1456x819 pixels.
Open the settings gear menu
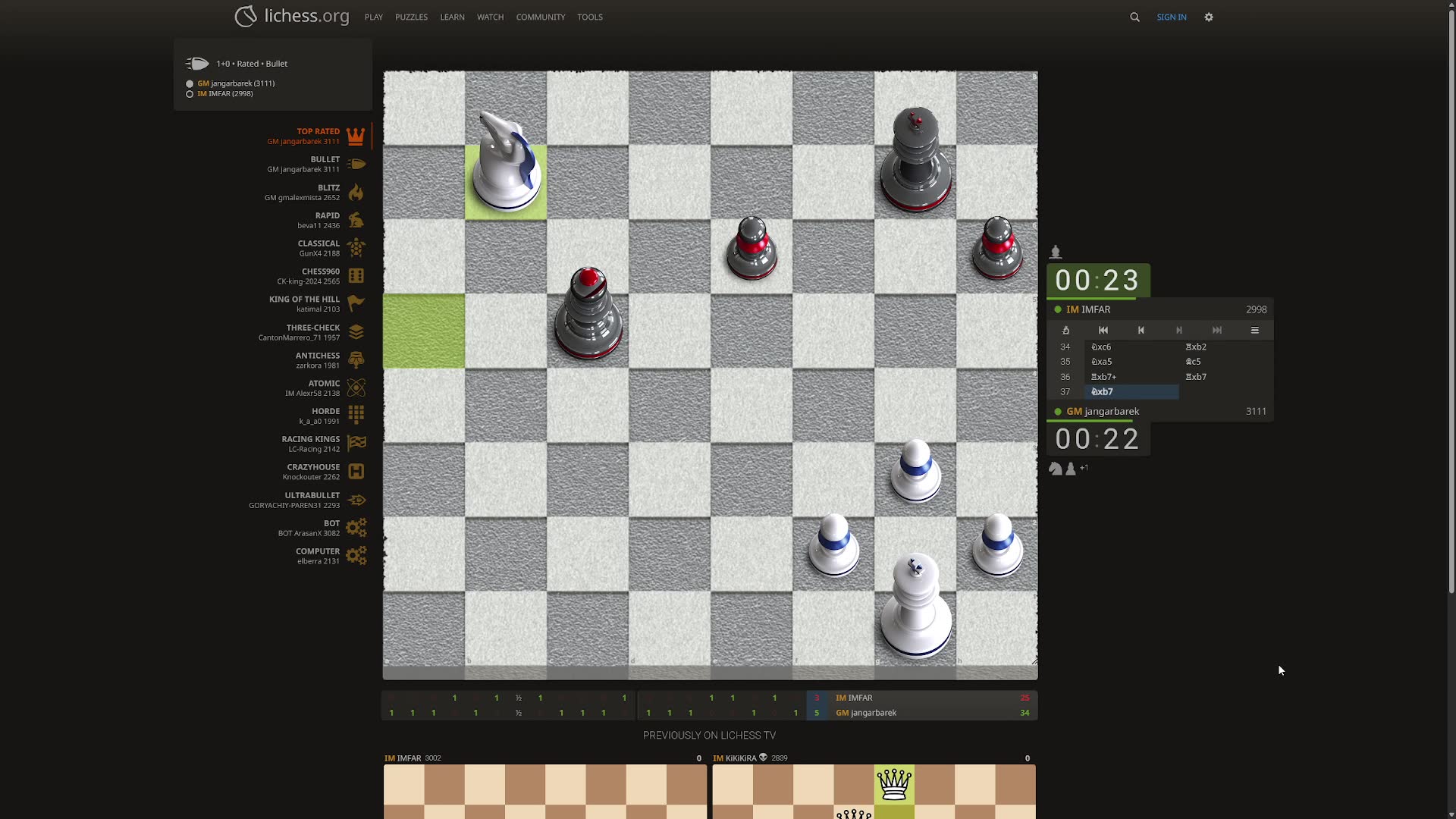point(1209,17)
